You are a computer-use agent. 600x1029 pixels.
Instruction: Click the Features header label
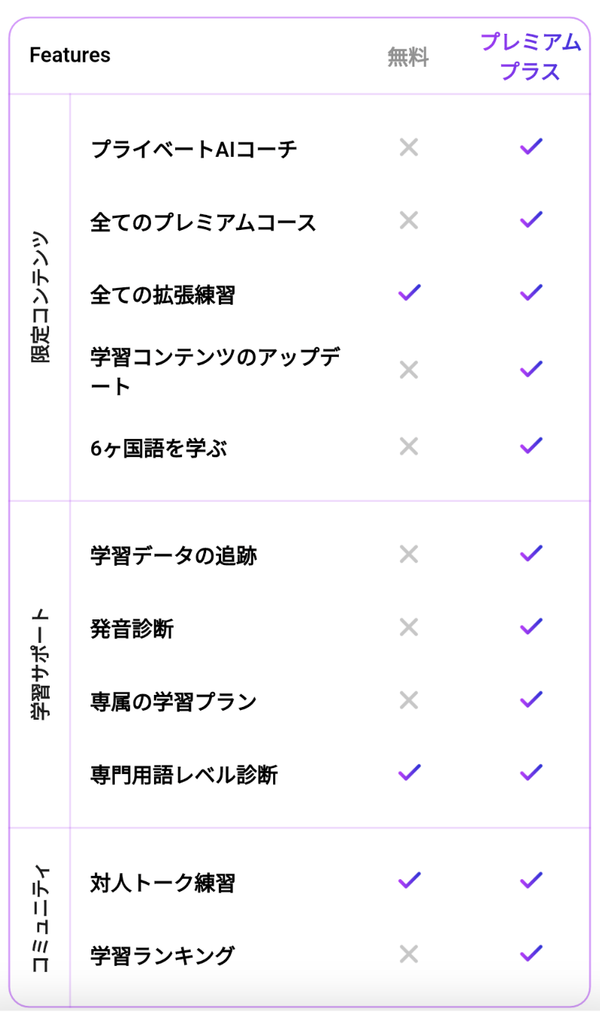click(x=70, y=55)
